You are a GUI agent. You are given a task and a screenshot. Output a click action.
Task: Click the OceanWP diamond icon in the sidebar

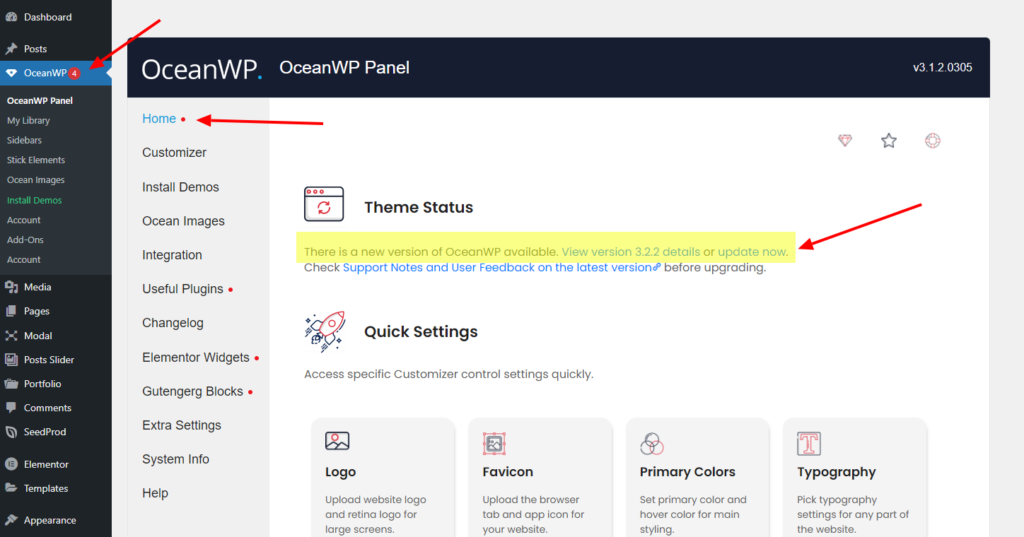[11, 73]
